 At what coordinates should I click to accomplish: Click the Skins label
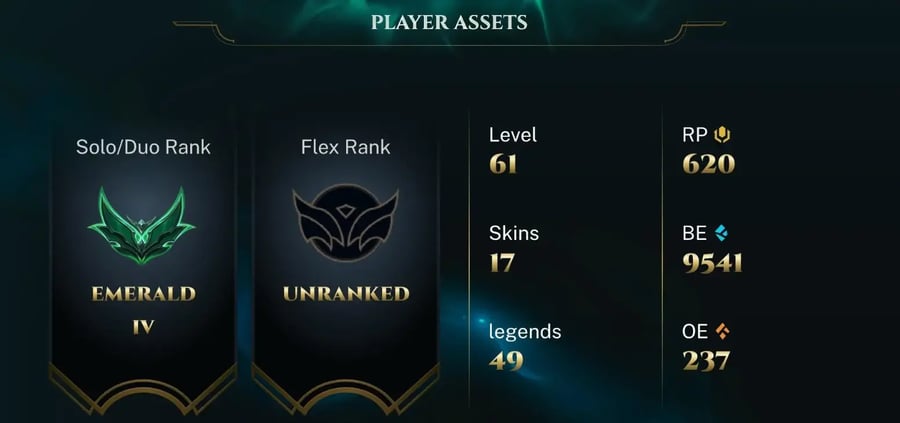[514, 234]
